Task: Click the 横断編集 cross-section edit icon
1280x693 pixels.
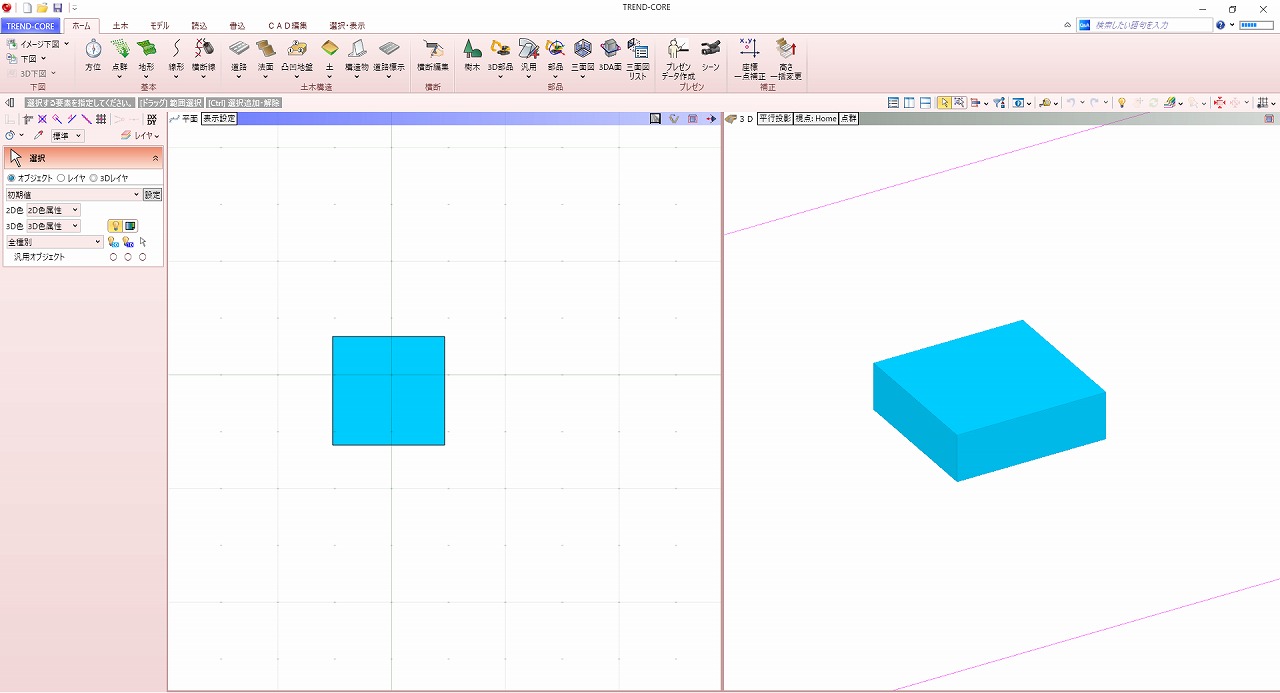Action: 432,55
